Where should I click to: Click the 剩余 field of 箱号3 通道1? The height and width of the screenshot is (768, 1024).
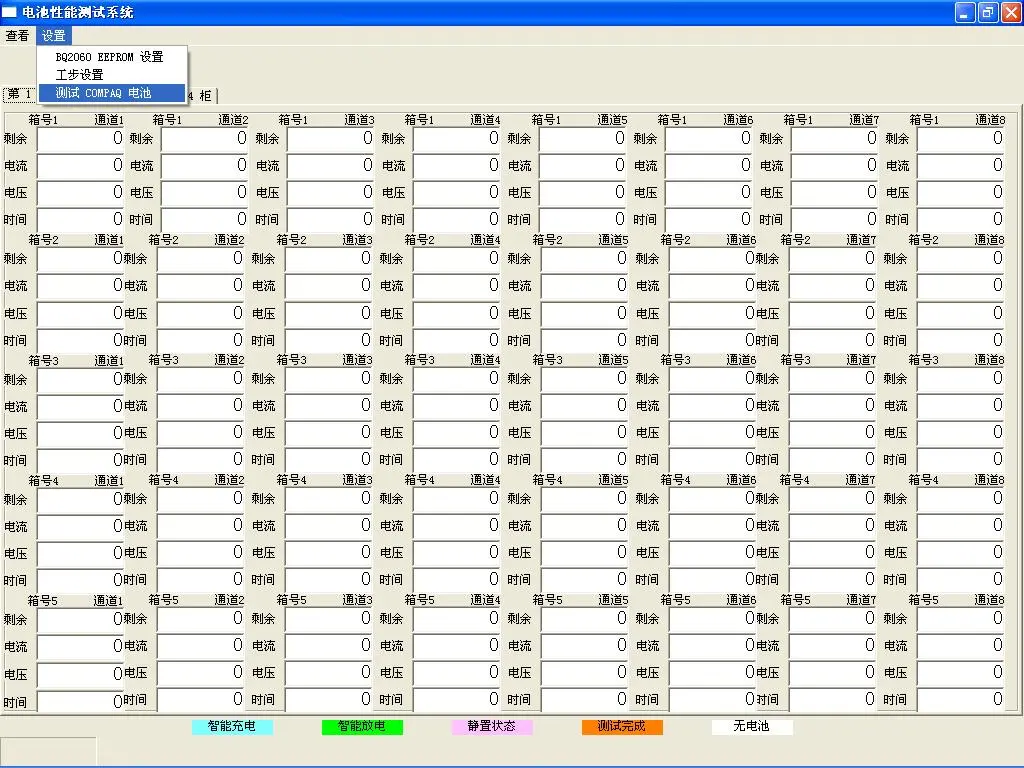80,379
